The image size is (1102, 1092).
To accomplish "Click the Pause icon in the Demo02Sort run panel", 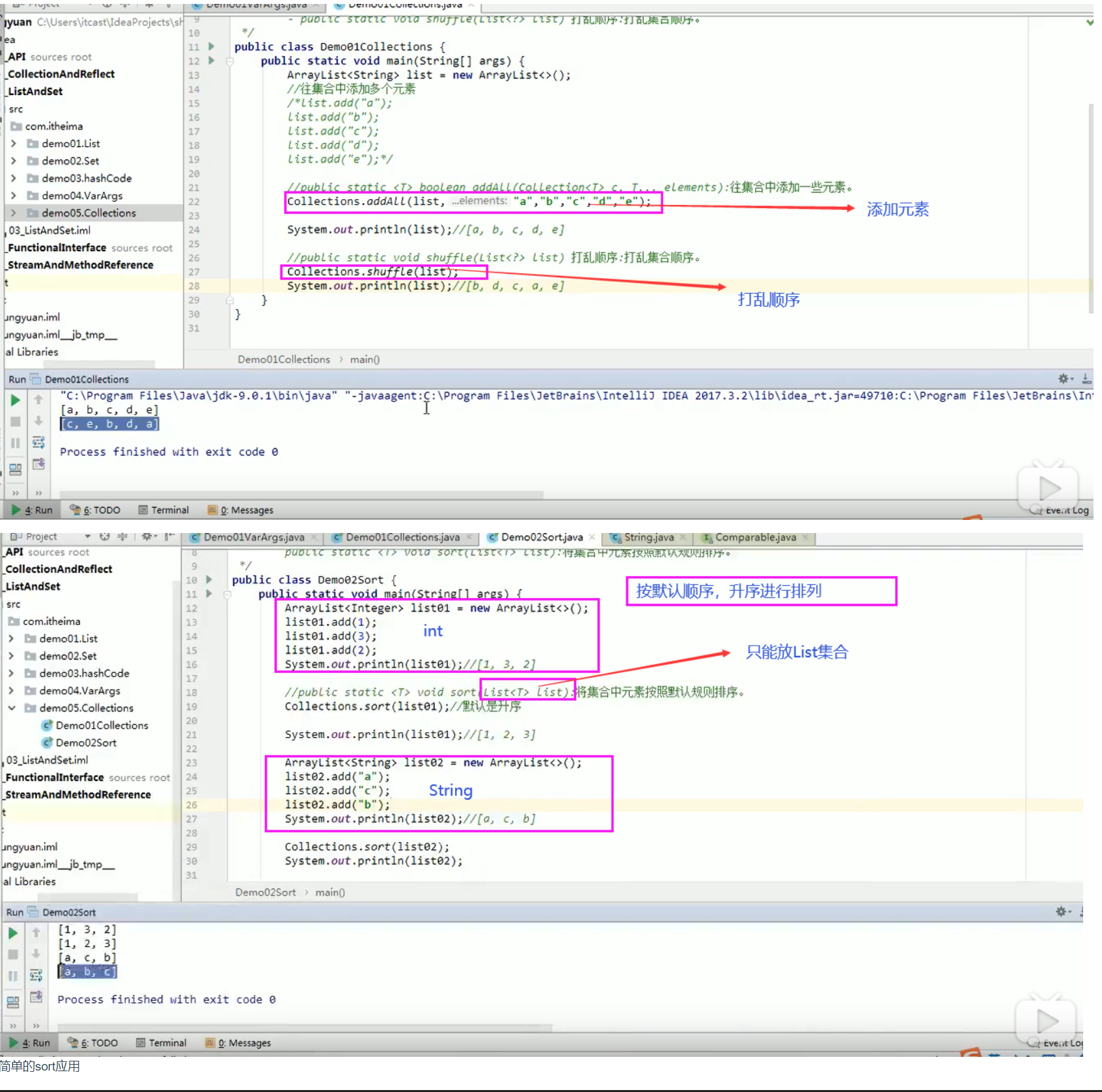I will (x=13, y=976).
